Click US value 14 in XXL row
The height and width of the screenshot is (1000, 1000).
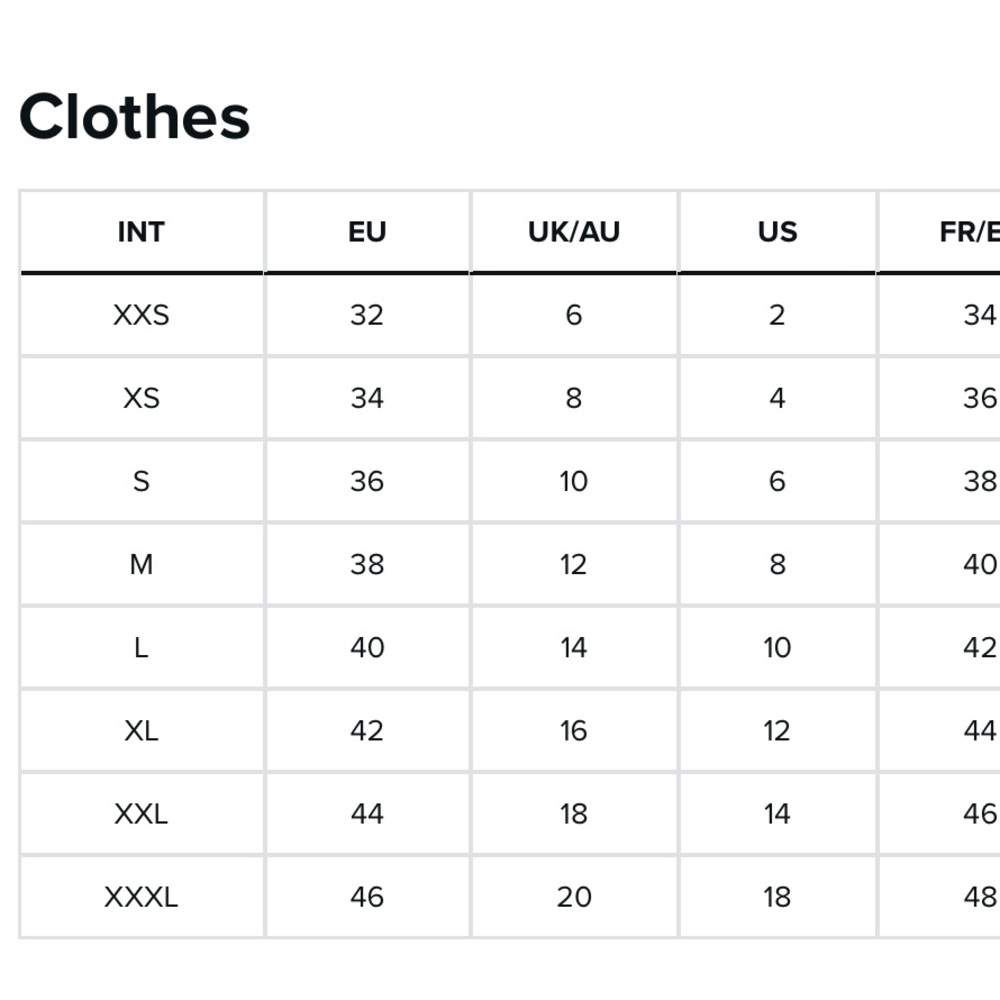pyautogui.click(x=777, y=813)
